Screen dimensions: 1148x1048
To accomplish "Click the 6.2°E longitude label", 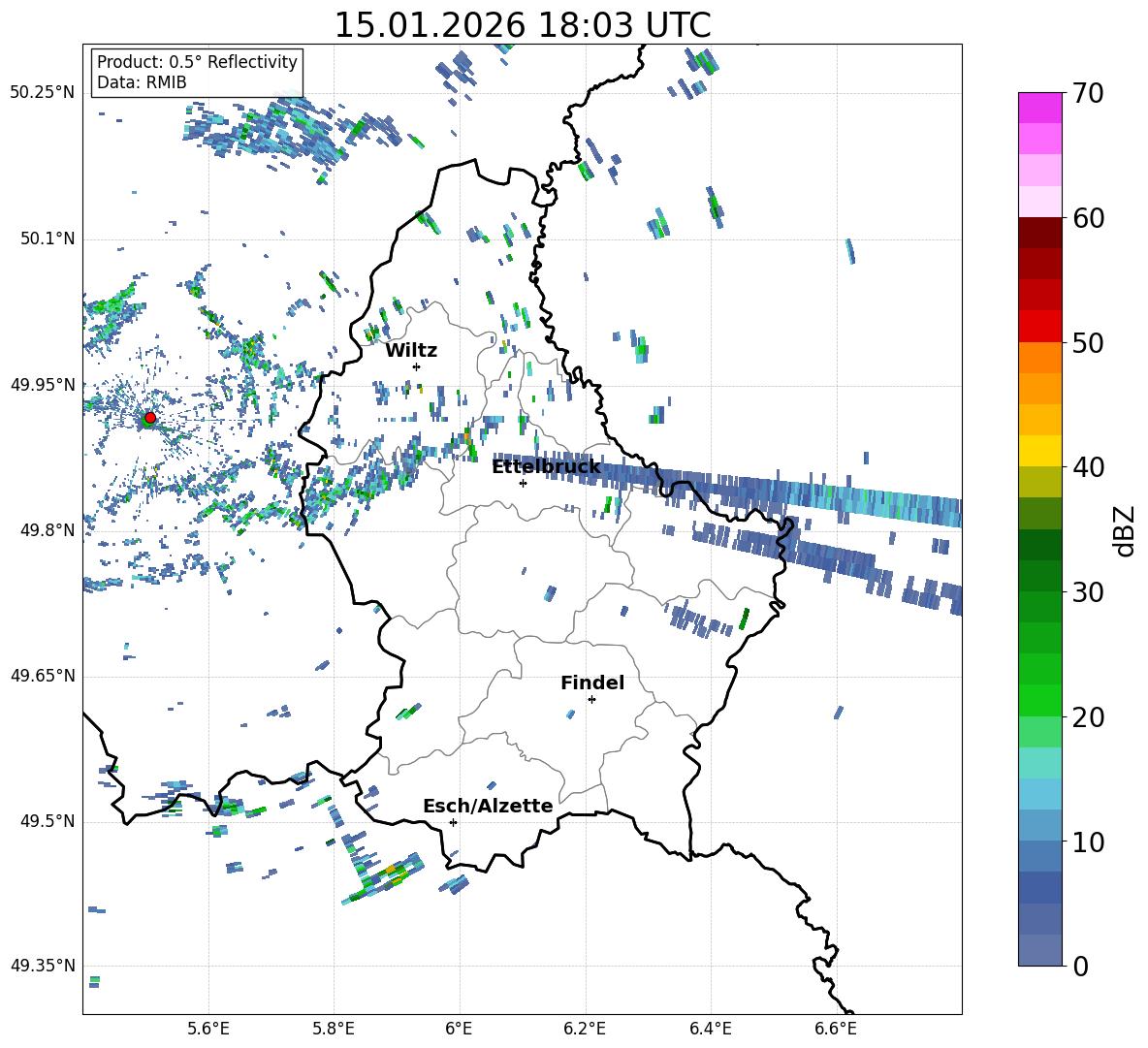I will coord(585,1029).
